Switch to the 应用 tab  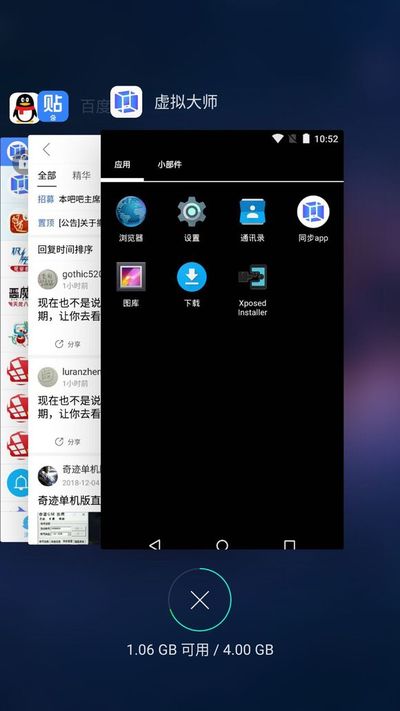[122, 165]
